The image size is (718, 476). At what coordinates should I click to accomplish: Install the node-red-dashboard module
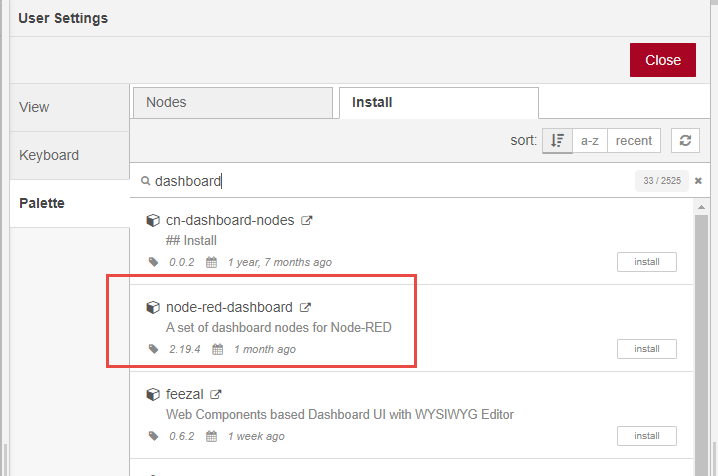(647, 349)
